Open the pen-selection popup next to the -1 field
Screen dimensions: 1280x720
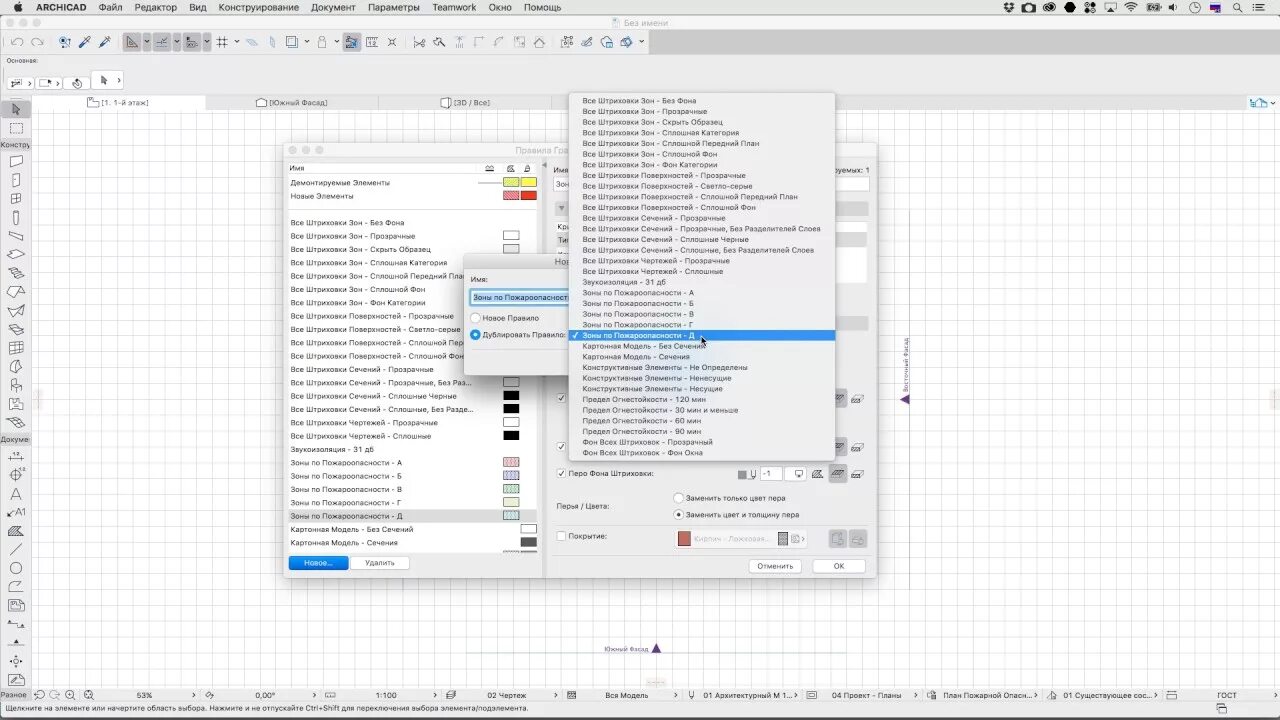pos(795,474)
